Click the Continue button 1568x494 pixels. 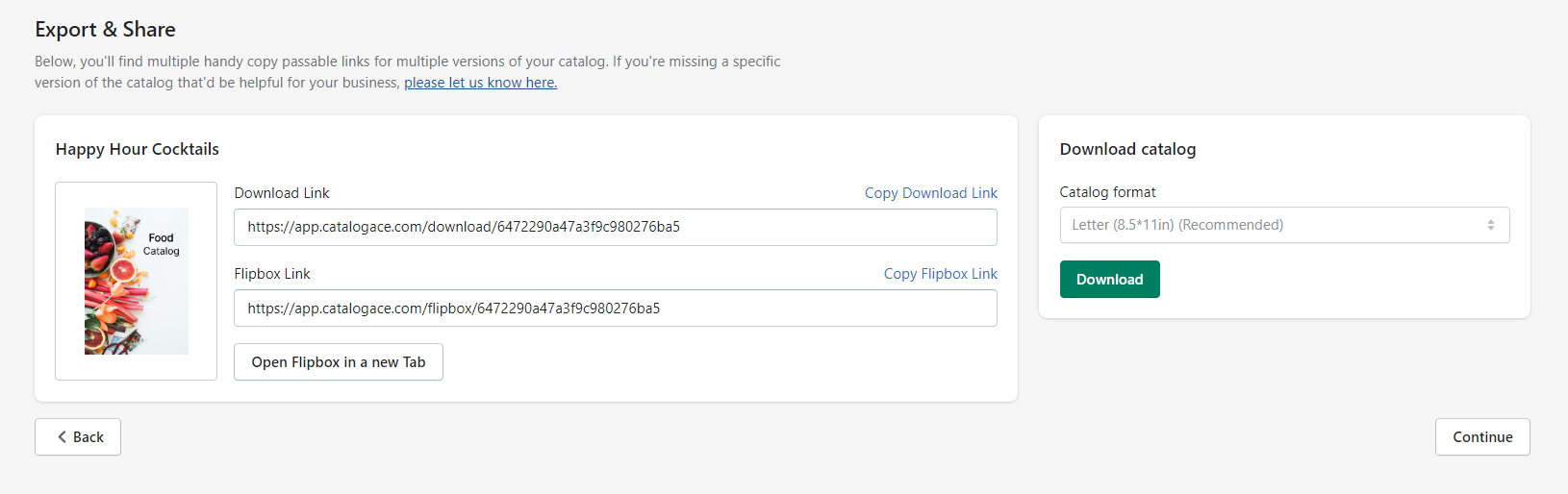[1481, 437]
